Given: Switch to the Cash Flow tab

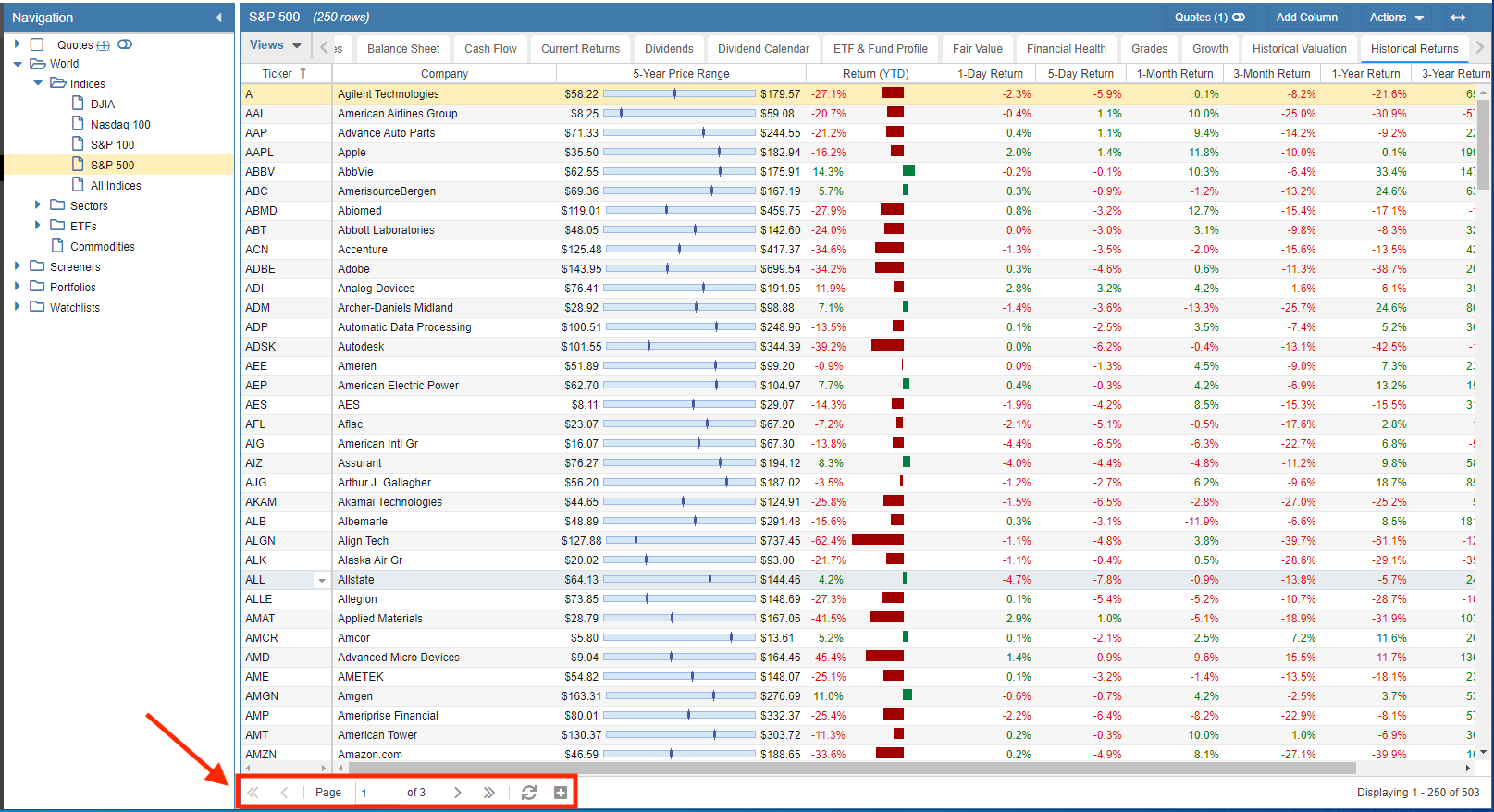Looking at the screenshot, I should (x=490, y=49).
